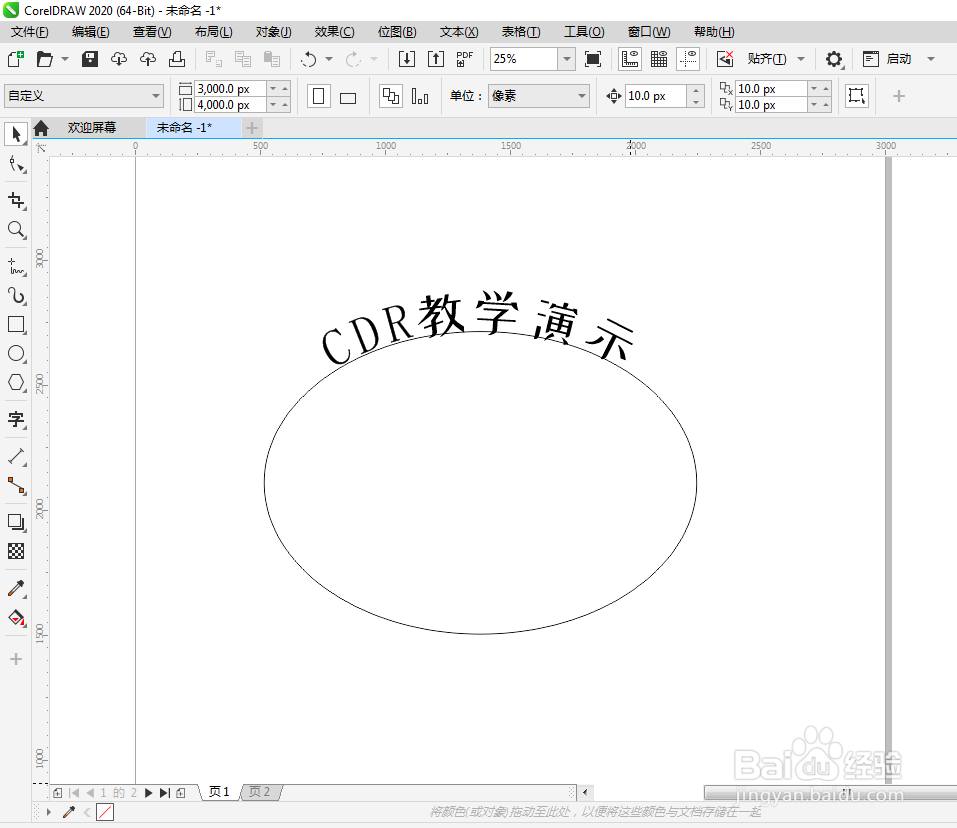Image resolution: width=957 pixels, height=828 pixels.
Task: Click the Import icon
Action: pos(406,59)
